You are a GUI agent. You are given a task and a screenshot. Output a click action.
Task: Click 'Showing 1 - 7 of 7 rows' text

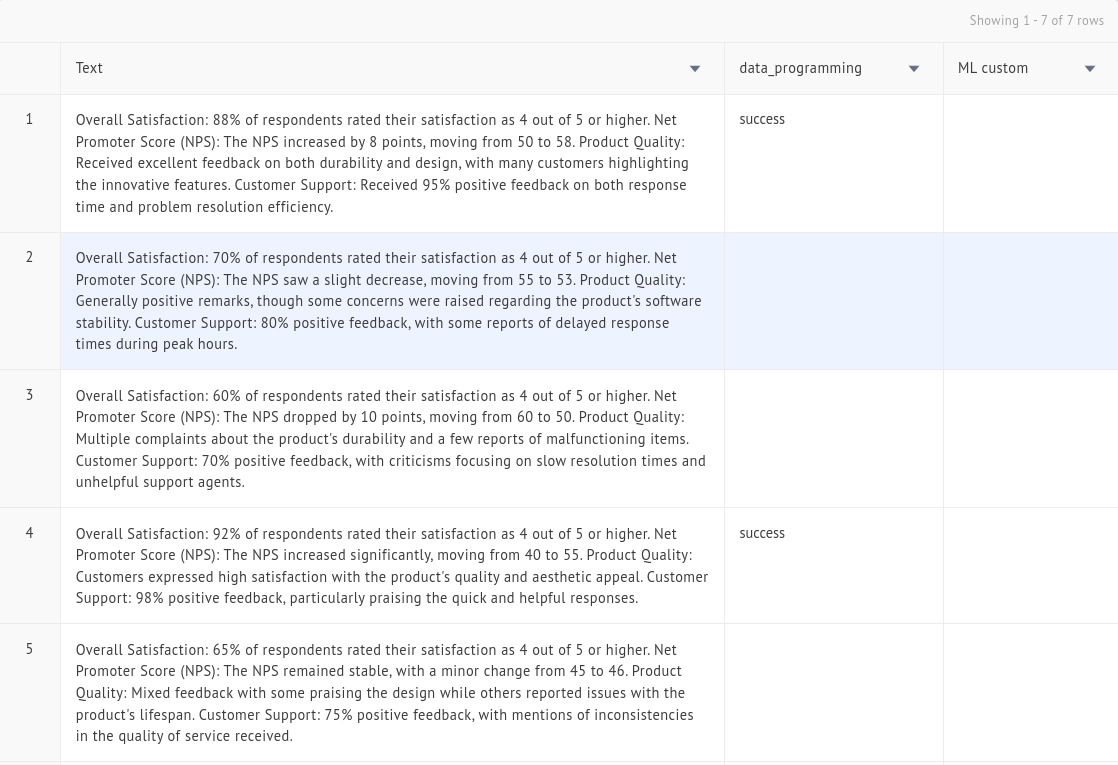click(x=1036, y=21)
